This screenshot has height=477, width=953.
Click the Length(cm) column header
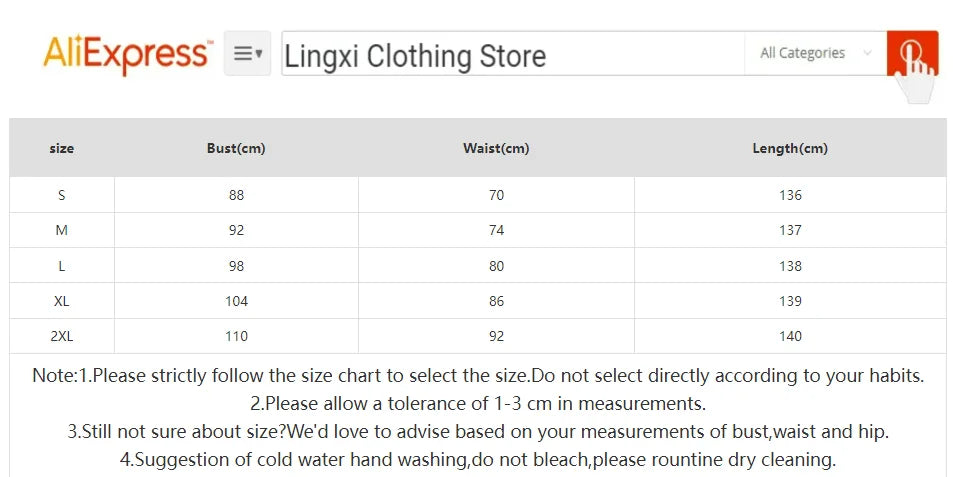(790, 148)
